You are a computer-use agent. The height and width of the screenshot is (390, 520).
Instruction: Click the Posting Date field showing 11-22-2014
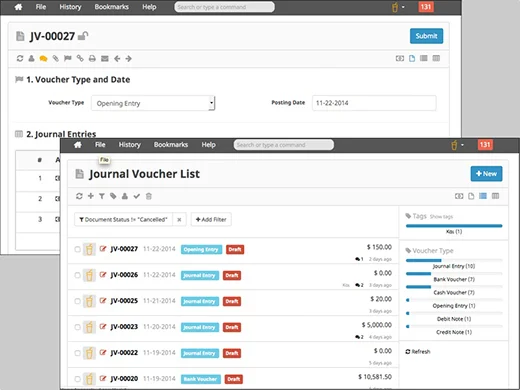point(374,103)
